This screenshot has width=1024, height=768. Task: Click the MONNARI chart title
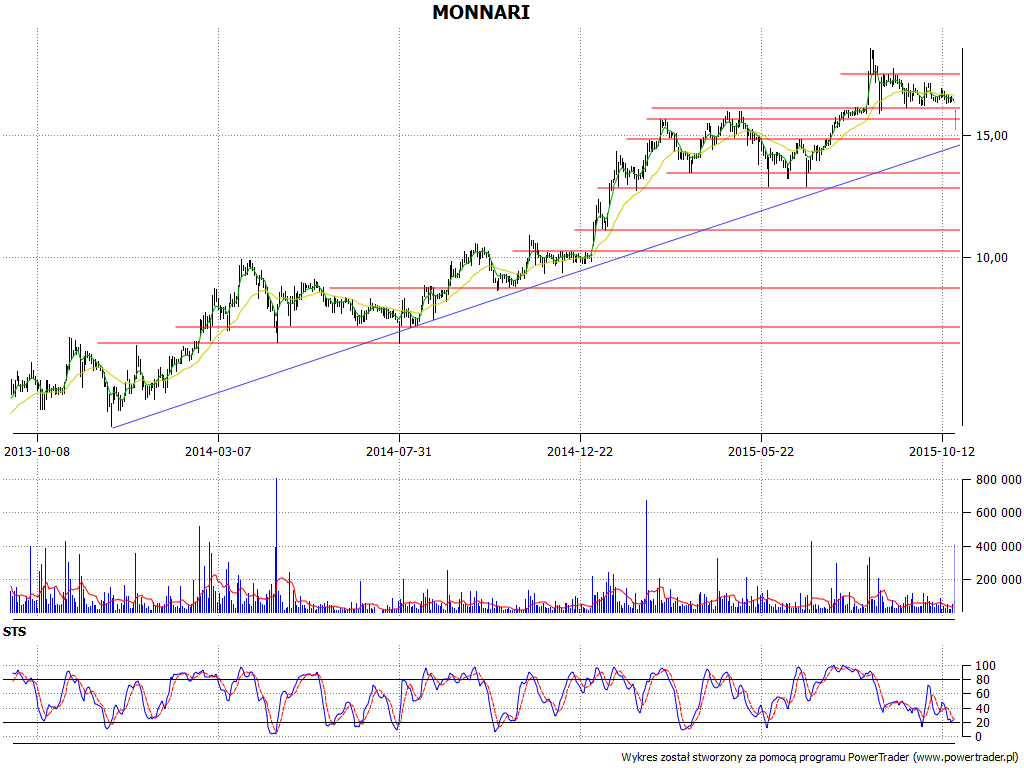pyautogui.click(x=481, y=12)
